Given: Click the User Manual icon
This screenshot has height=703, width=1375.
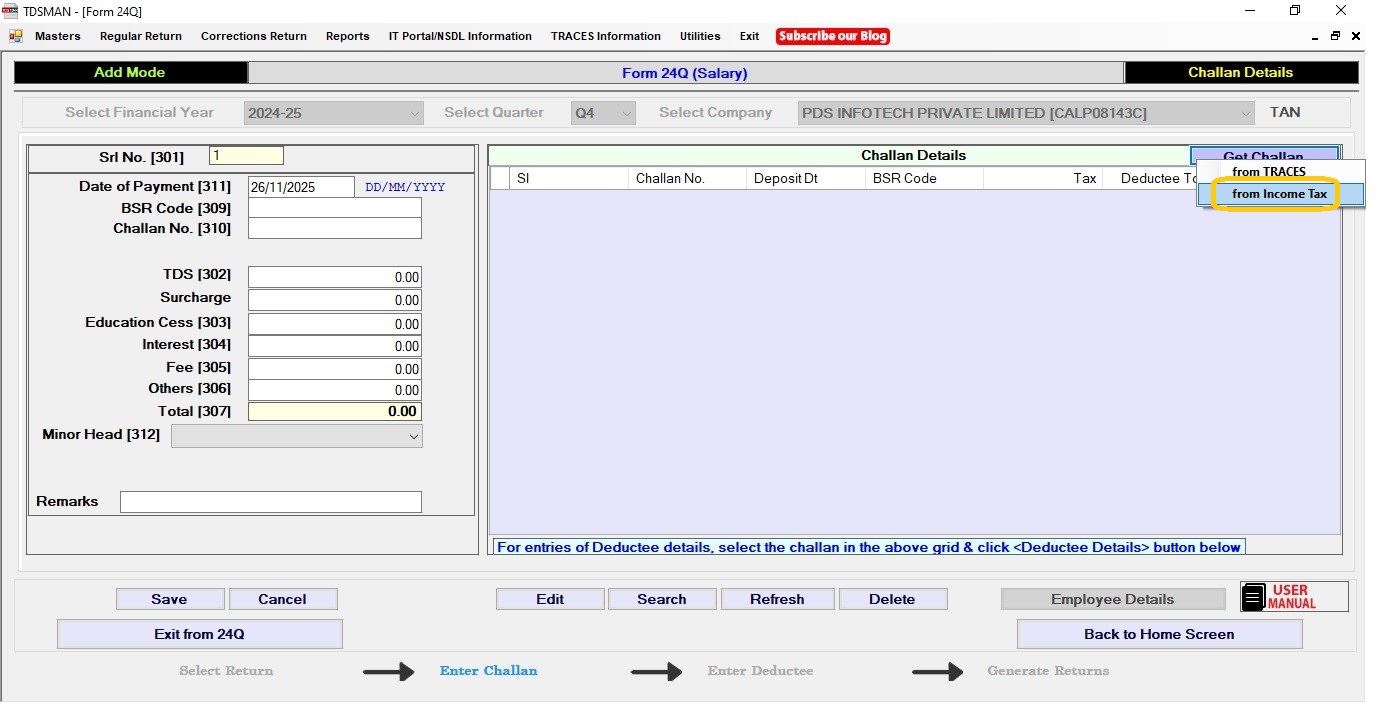Looking at the screenshot, I should pyautogui.click(x=1293, y=597).
